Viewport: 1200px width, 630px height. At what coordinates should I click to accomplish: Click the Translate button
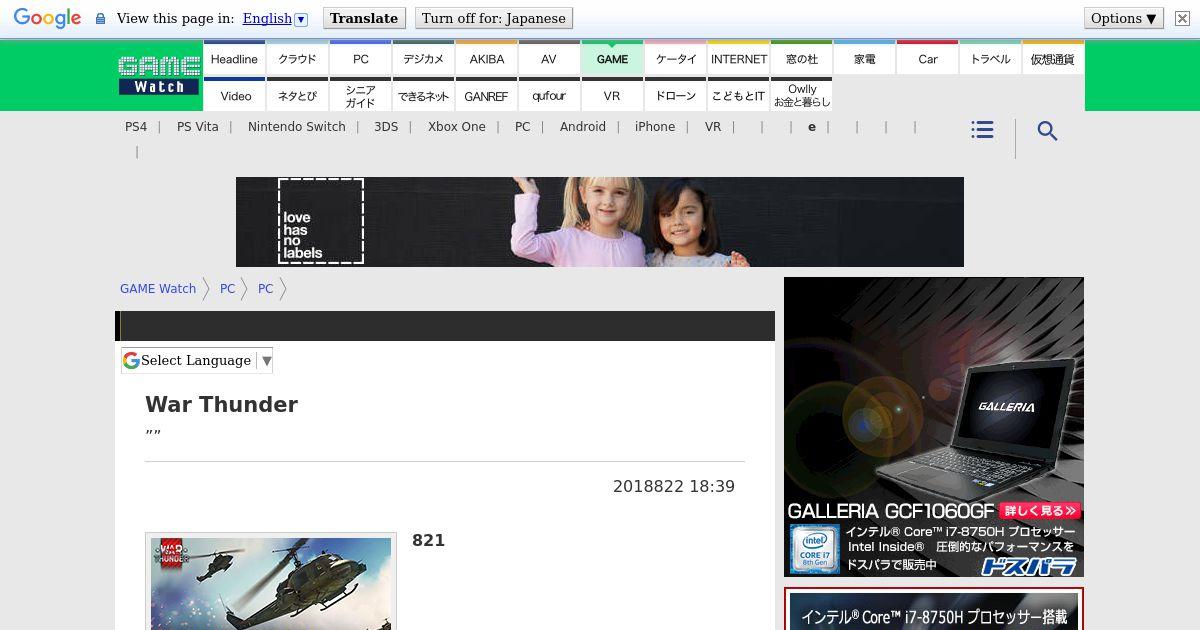click(x=364, y=18)
